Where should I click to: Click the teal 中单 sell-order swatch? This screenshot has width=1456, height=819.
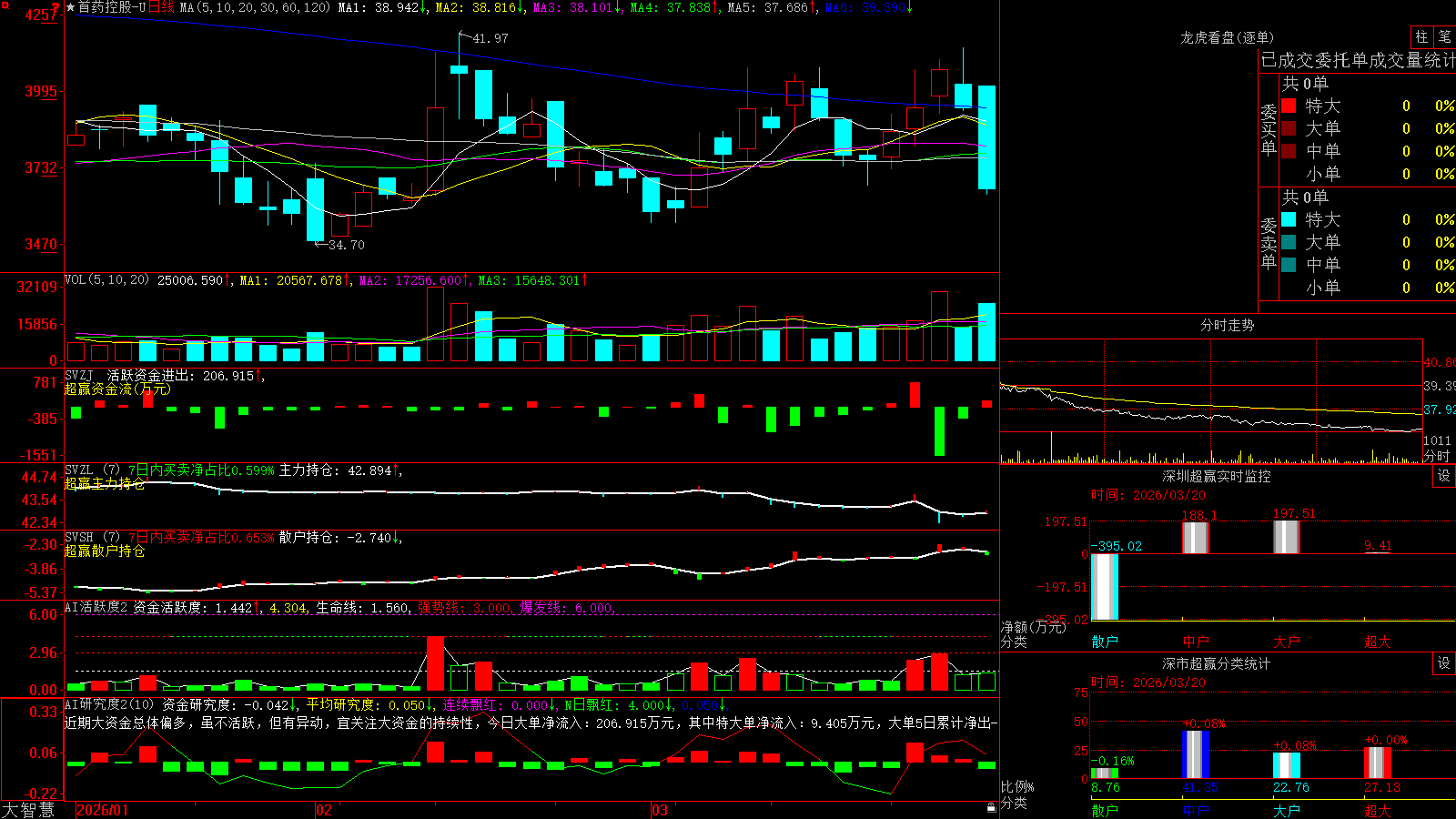tap(1289, 265)
